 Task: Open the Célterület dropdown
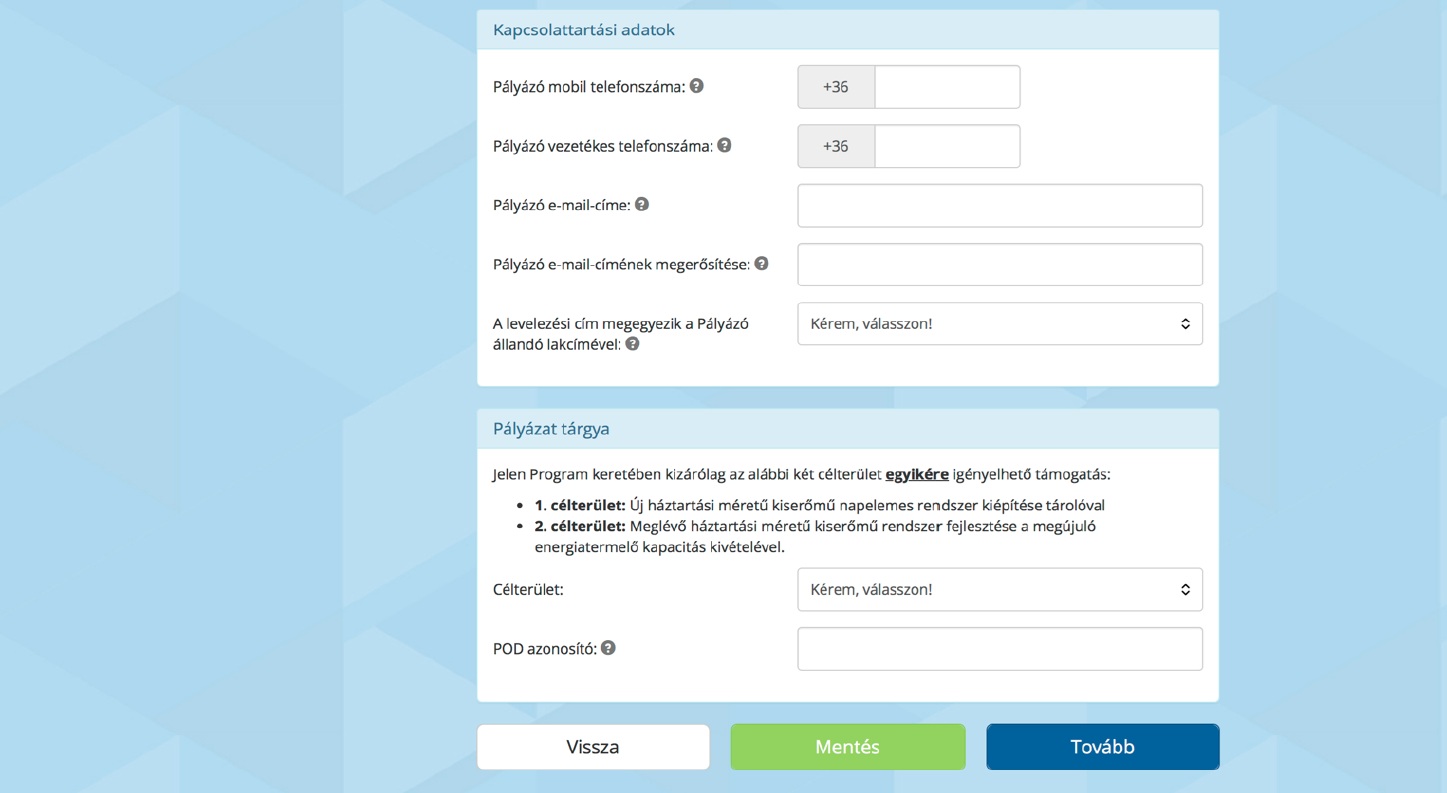pos(999,590)
